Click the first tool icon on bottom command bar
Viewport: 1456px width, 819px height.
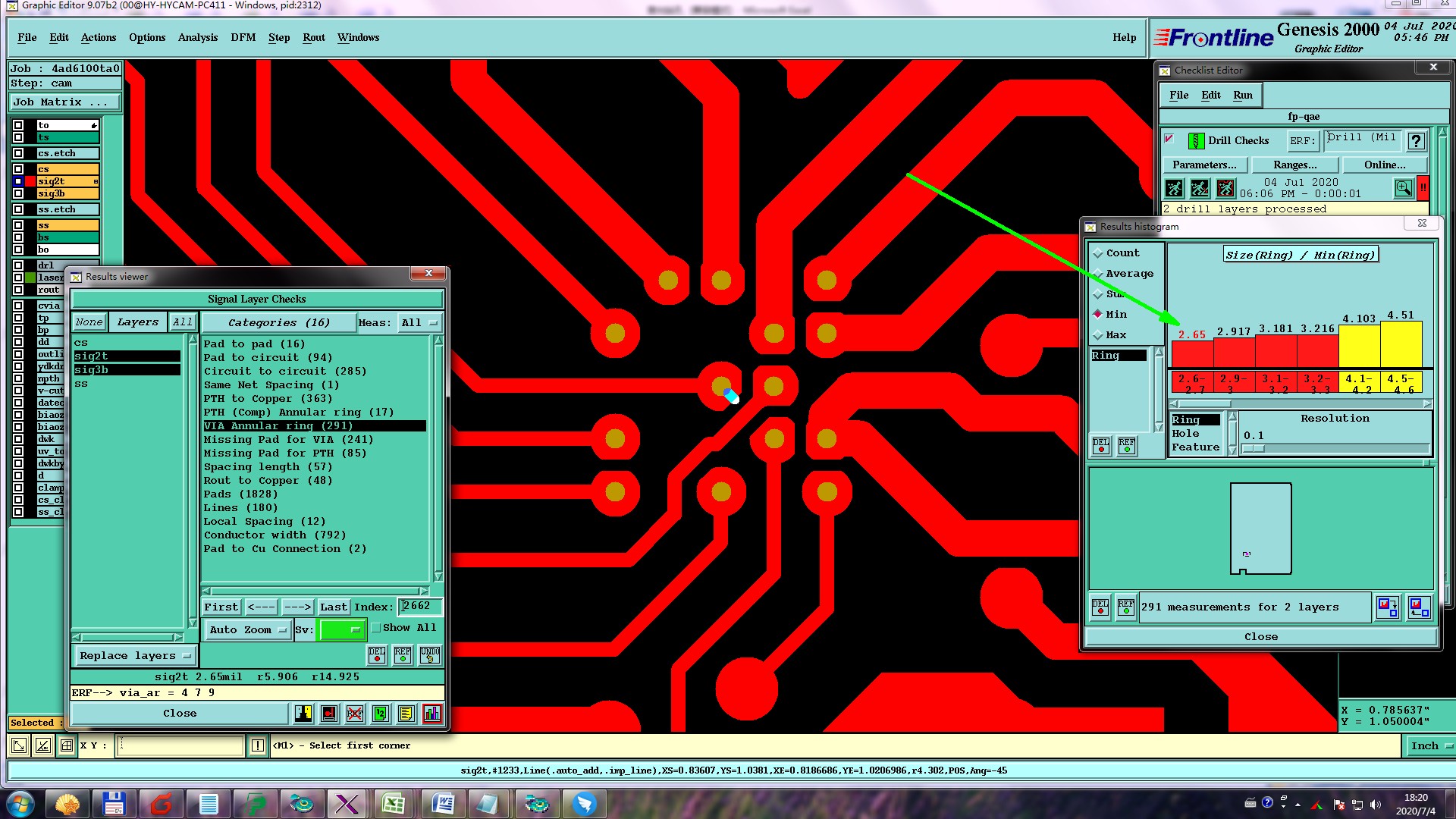(19, 745)
